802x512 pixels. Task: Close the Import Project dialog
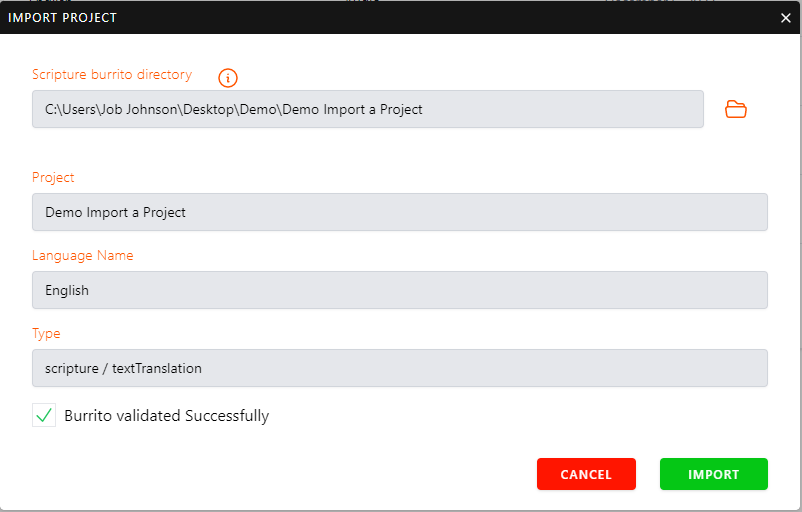(785, 17)
